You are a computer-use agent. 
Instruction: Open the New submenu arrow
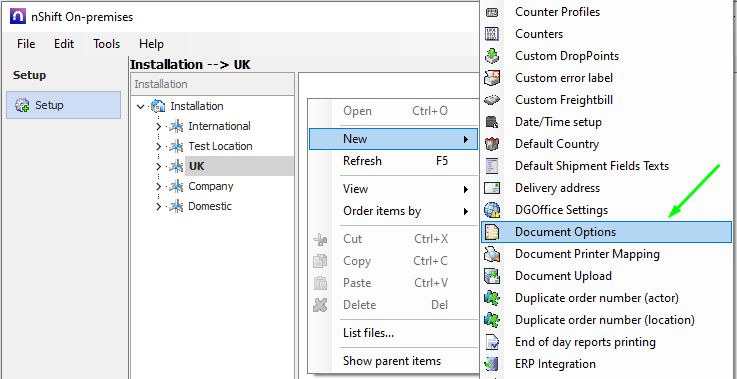tap(466, 139)
